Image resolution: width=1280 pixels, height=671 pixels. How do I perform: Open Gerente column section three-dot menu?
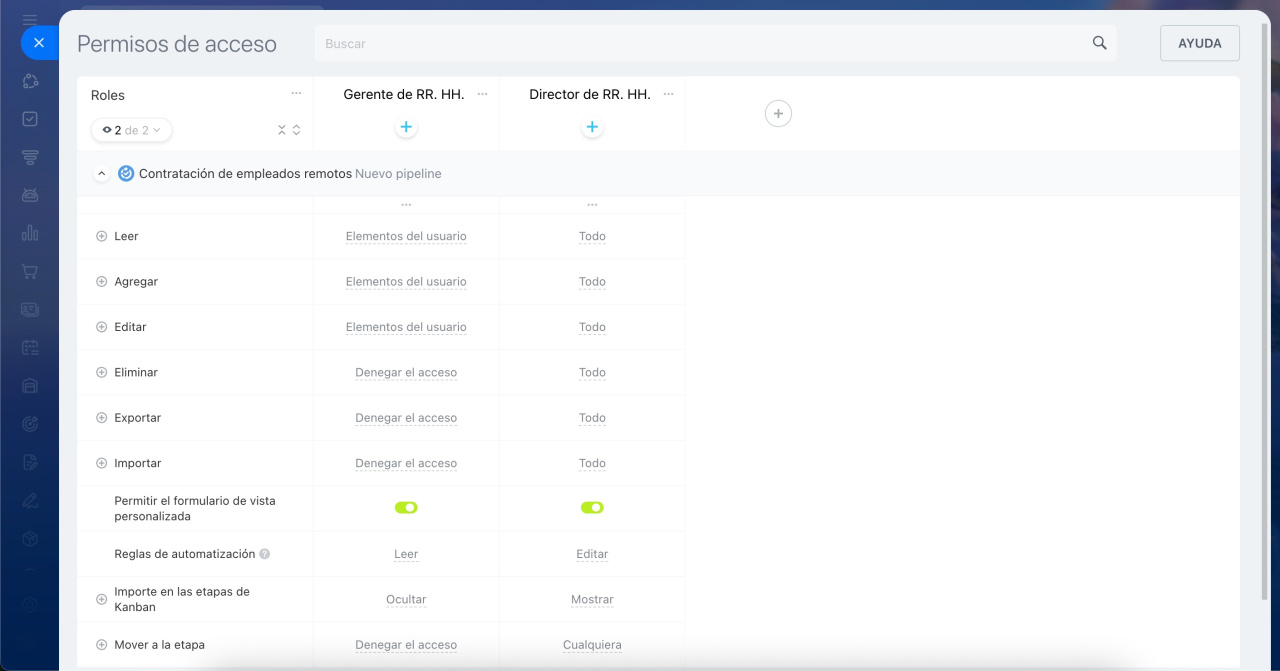406,204
